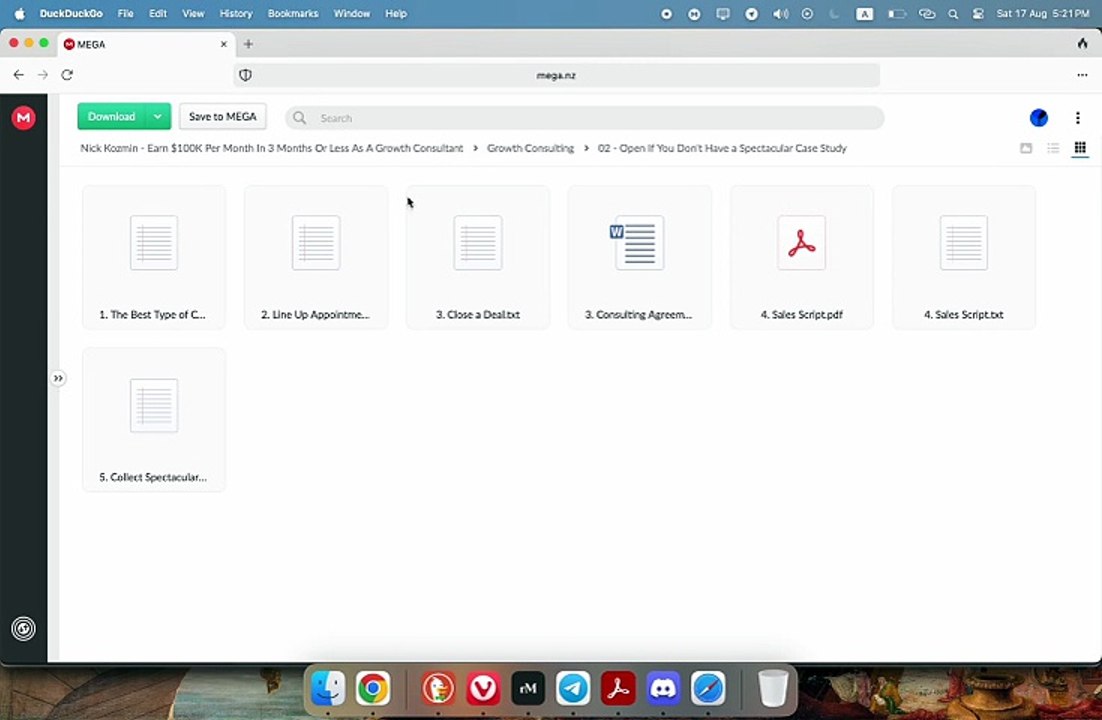Click the Fire button to clear data
The width and height of the screenshot is (1102, 720).
click(x=1082, y=44)
